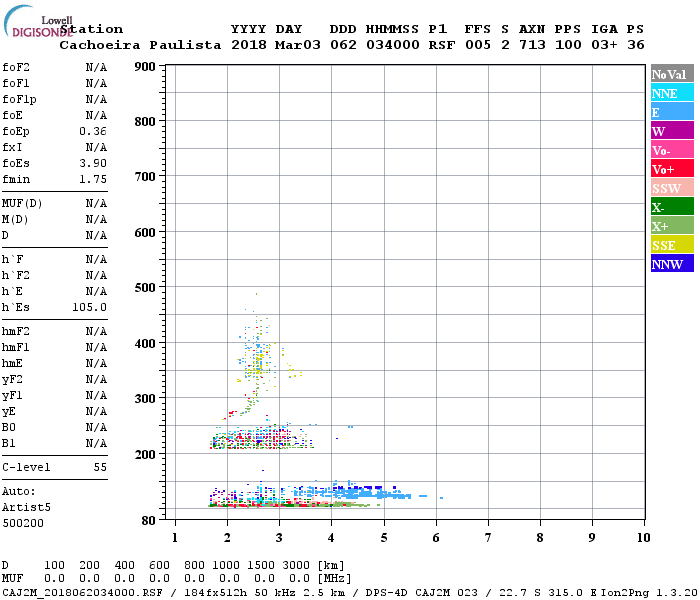Click the IGA value 03+
The image size is (700, 600).
point(604,45)
